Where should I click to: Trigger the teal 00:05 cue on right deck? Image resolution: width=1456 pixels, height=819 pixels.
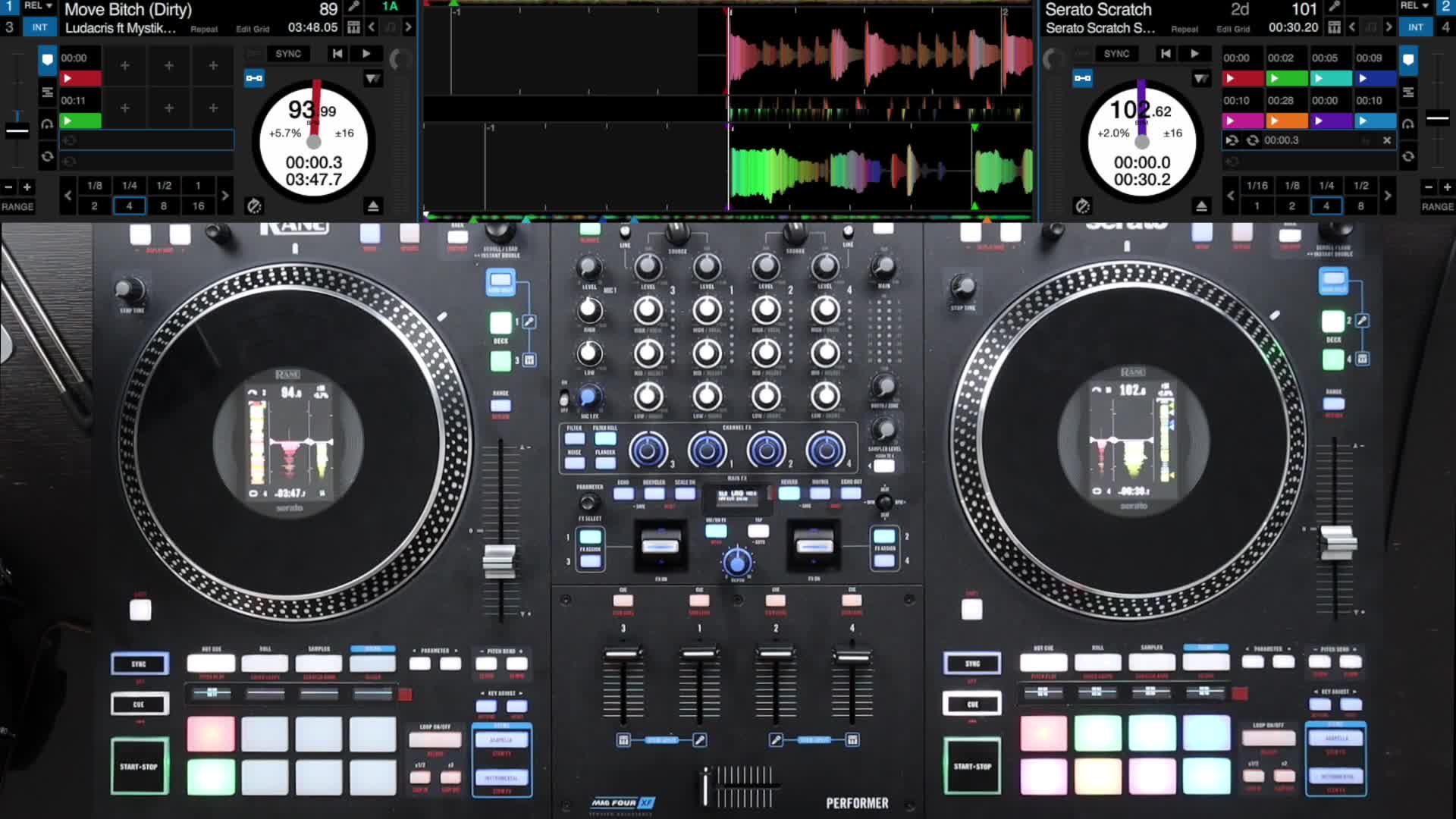tap(1332, 78)
